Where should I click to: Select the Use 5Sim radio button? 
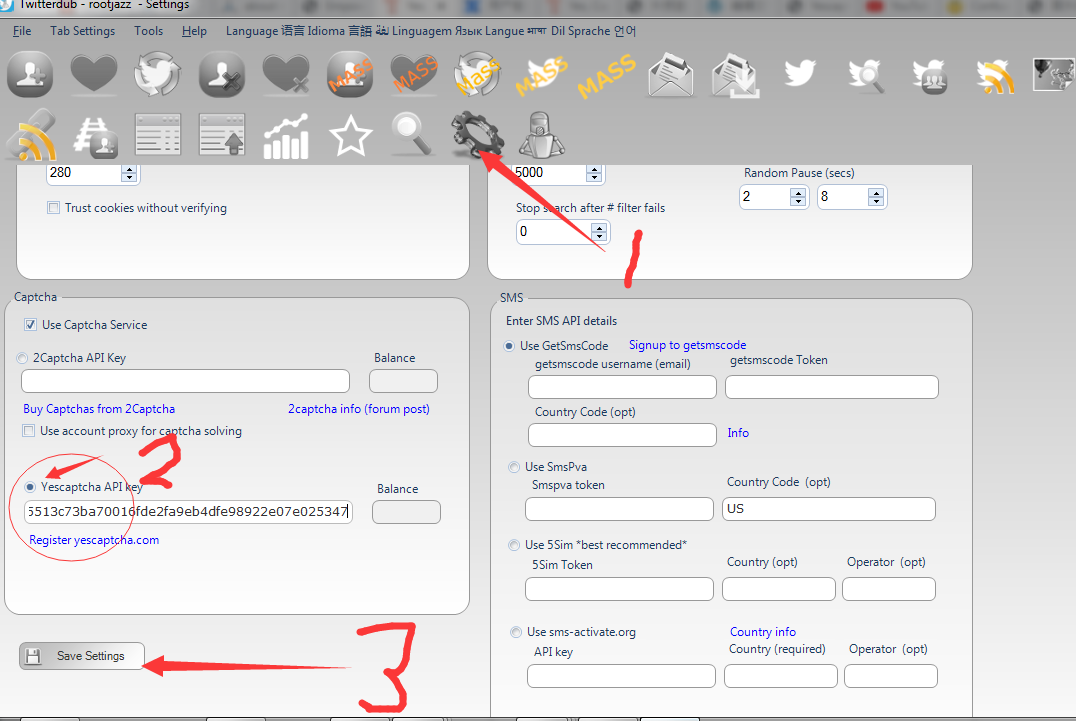[514, 545]
